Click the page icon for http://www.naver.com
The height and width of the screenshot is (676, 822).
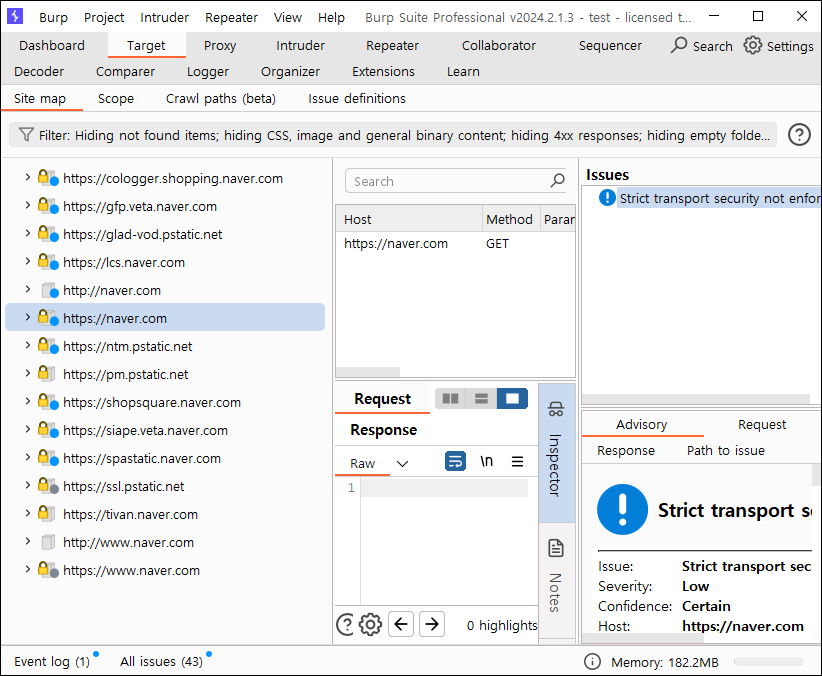pos(48,542)
